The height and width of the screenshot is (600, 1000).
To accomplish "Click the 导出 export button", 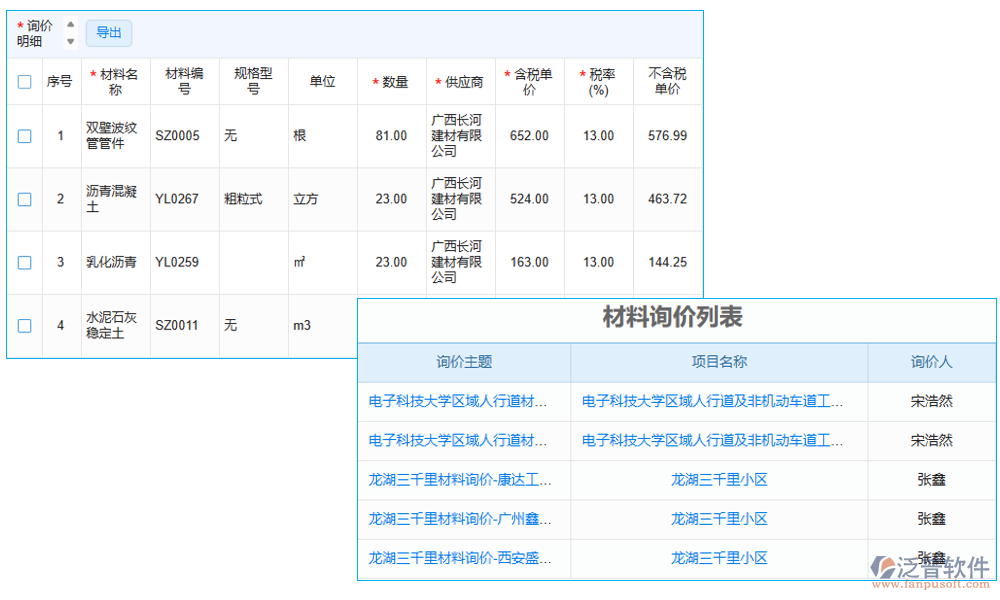I will (x=108, y=33).
